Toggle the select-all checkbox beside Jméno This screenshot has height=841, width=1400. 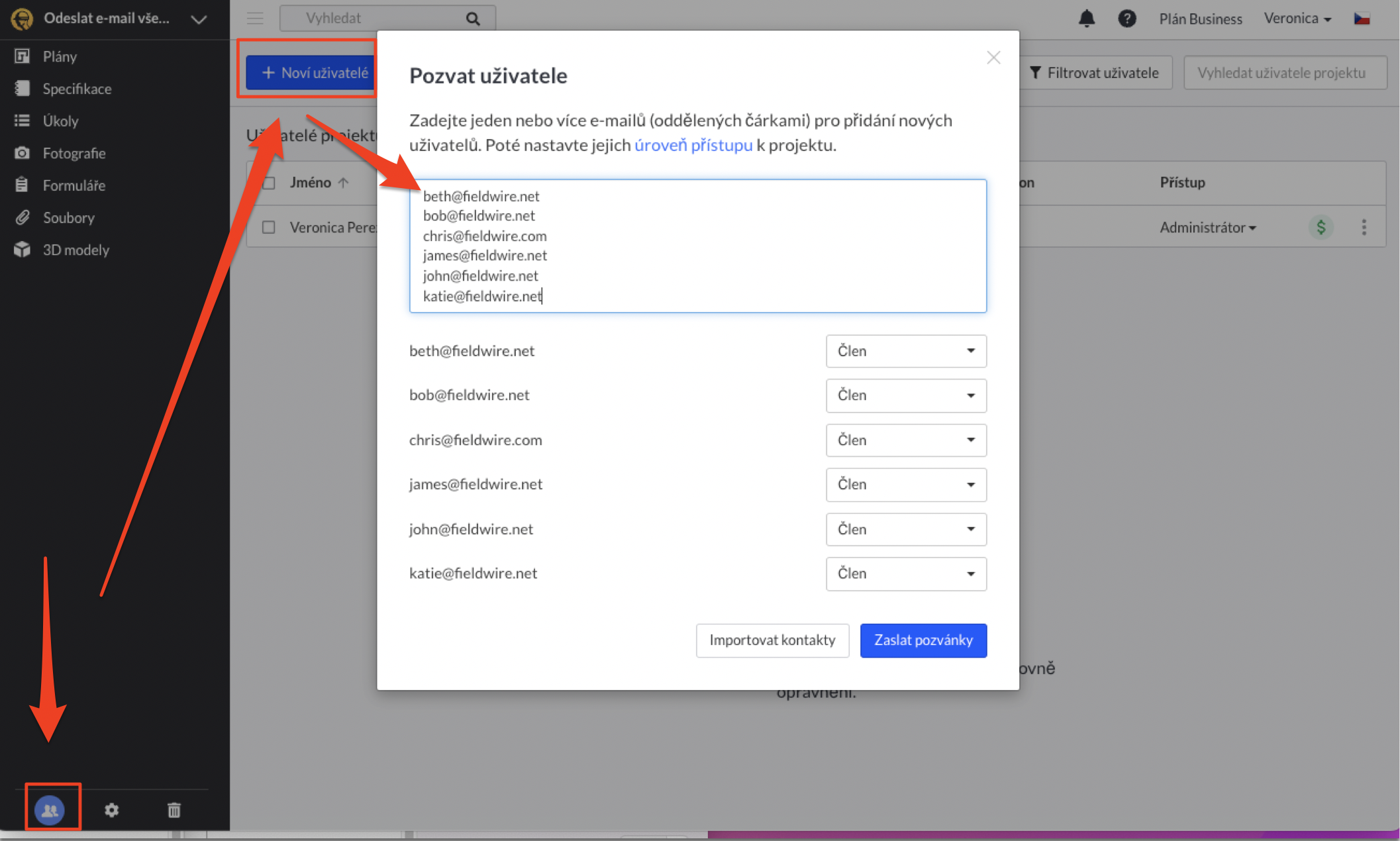tap(269, 183)
